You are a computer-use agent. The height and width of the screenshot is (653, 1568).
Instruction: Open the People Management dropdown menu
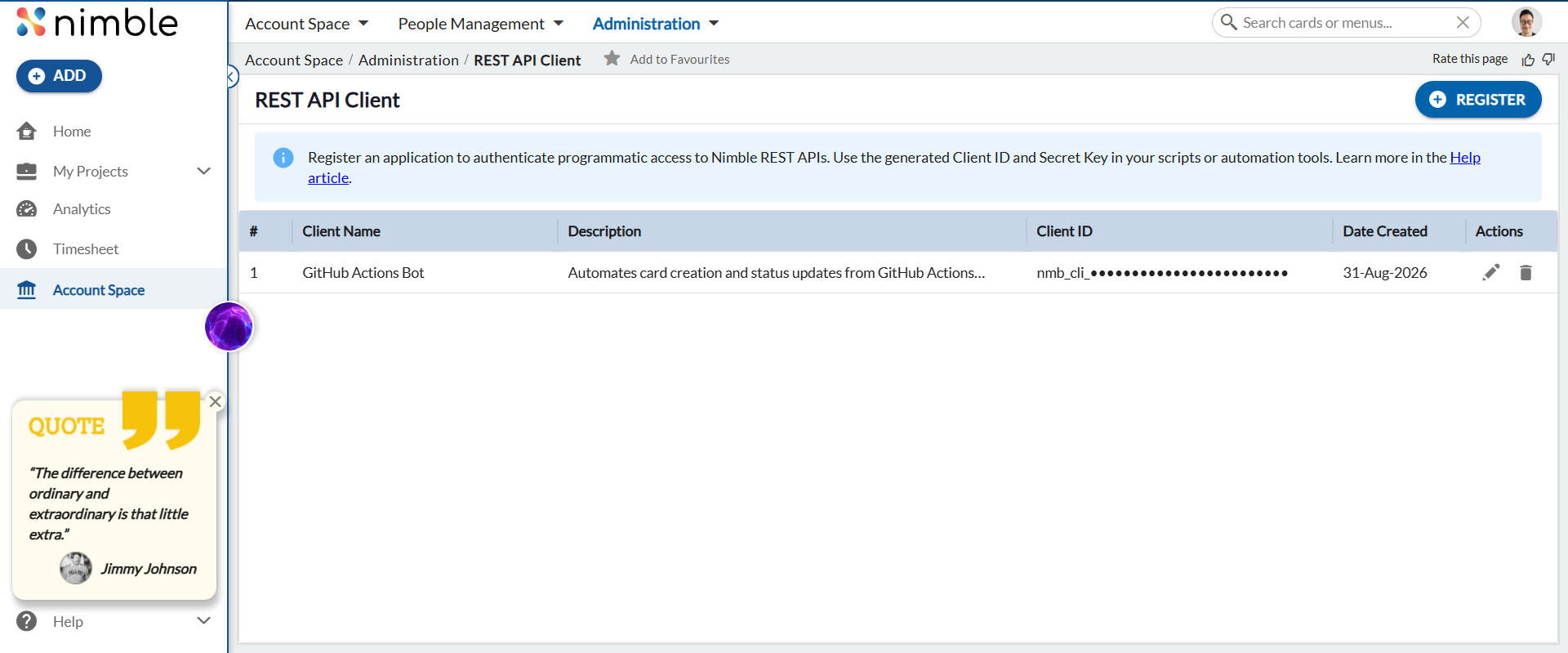click(x=481, y=24)
